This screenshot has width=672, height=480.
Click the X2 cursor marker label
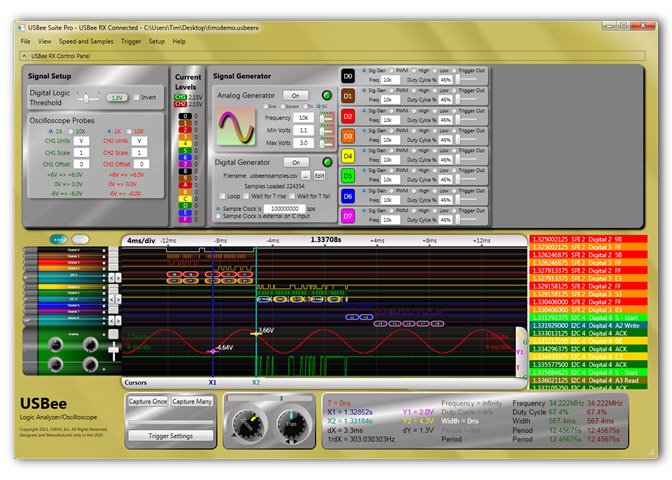click(x=256, y=382)
